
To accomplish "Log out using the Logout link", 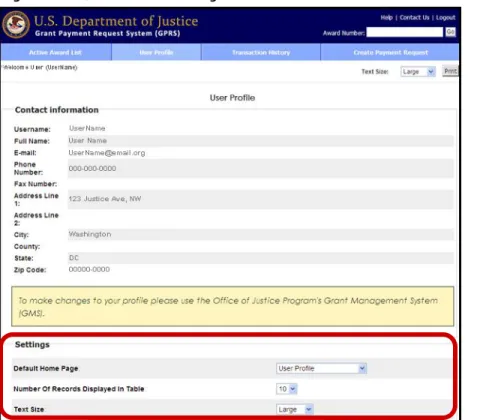I will pos(445,18).
